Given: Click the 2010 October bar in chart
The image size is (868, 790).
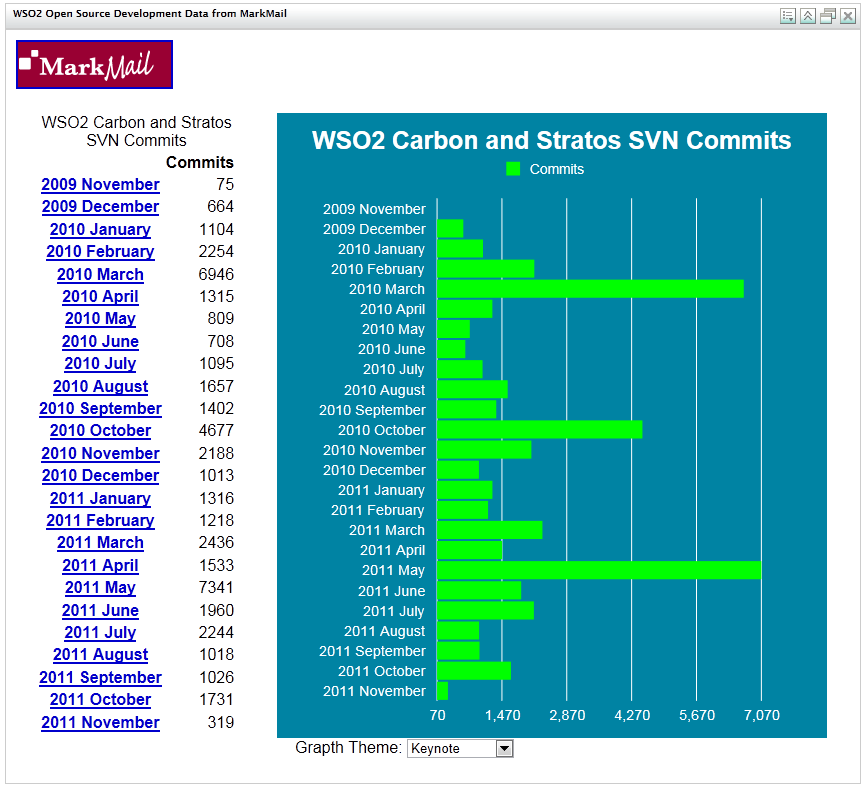Looking at the screenshot, I should point(540,430).
